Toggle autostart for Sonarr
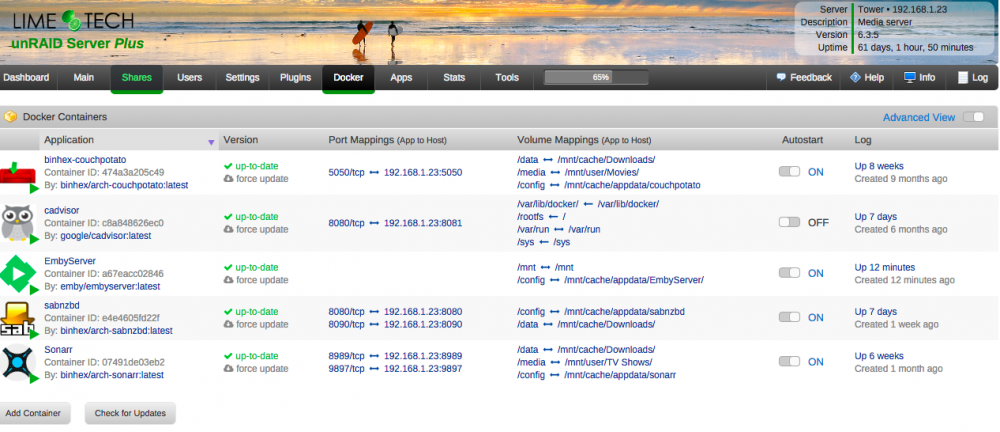Image resolution: width=1000 pixels, height=432 pixels. coord(789,362)
